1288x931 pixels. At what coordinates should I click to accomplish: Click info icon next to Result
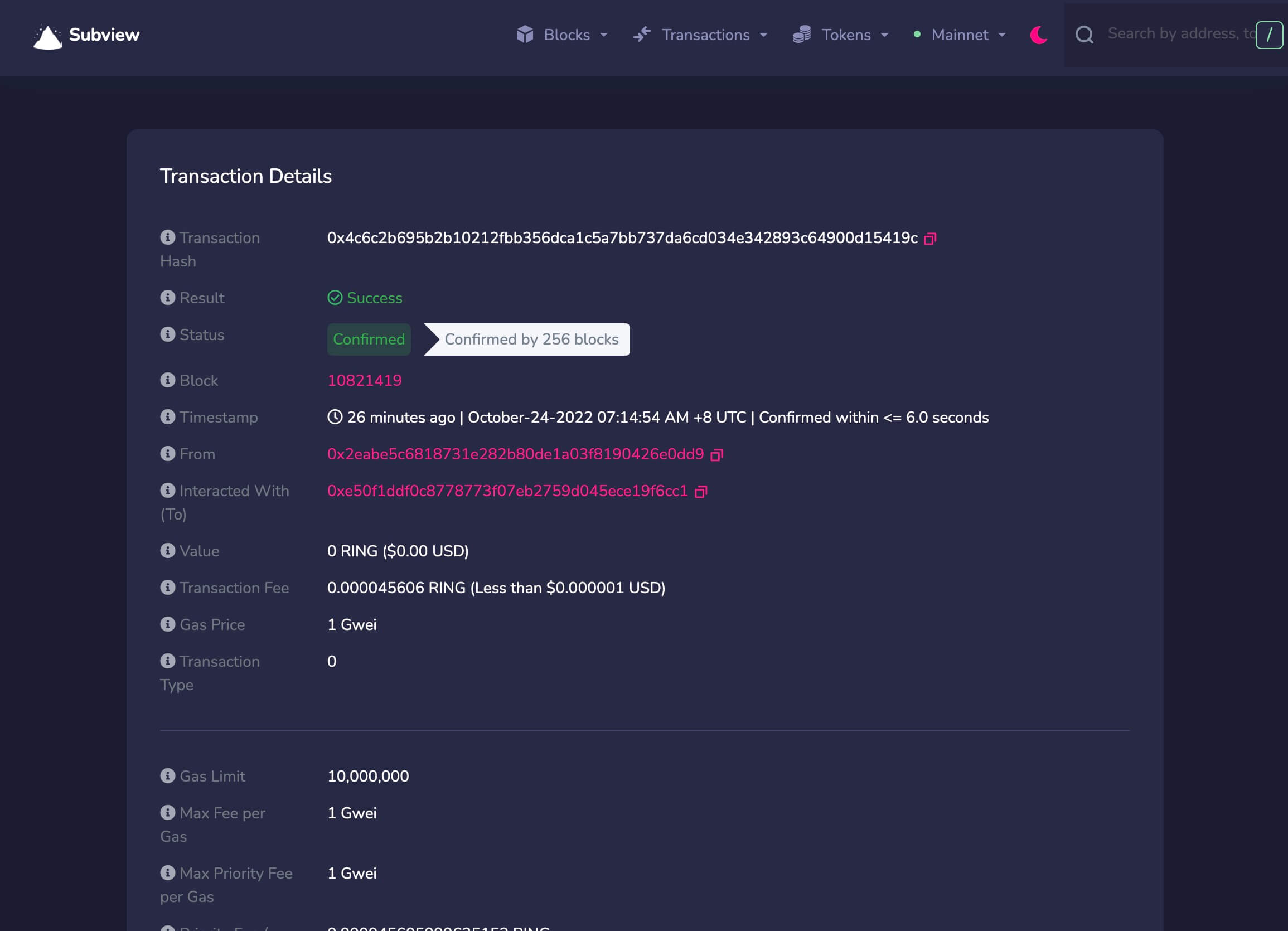167,298
